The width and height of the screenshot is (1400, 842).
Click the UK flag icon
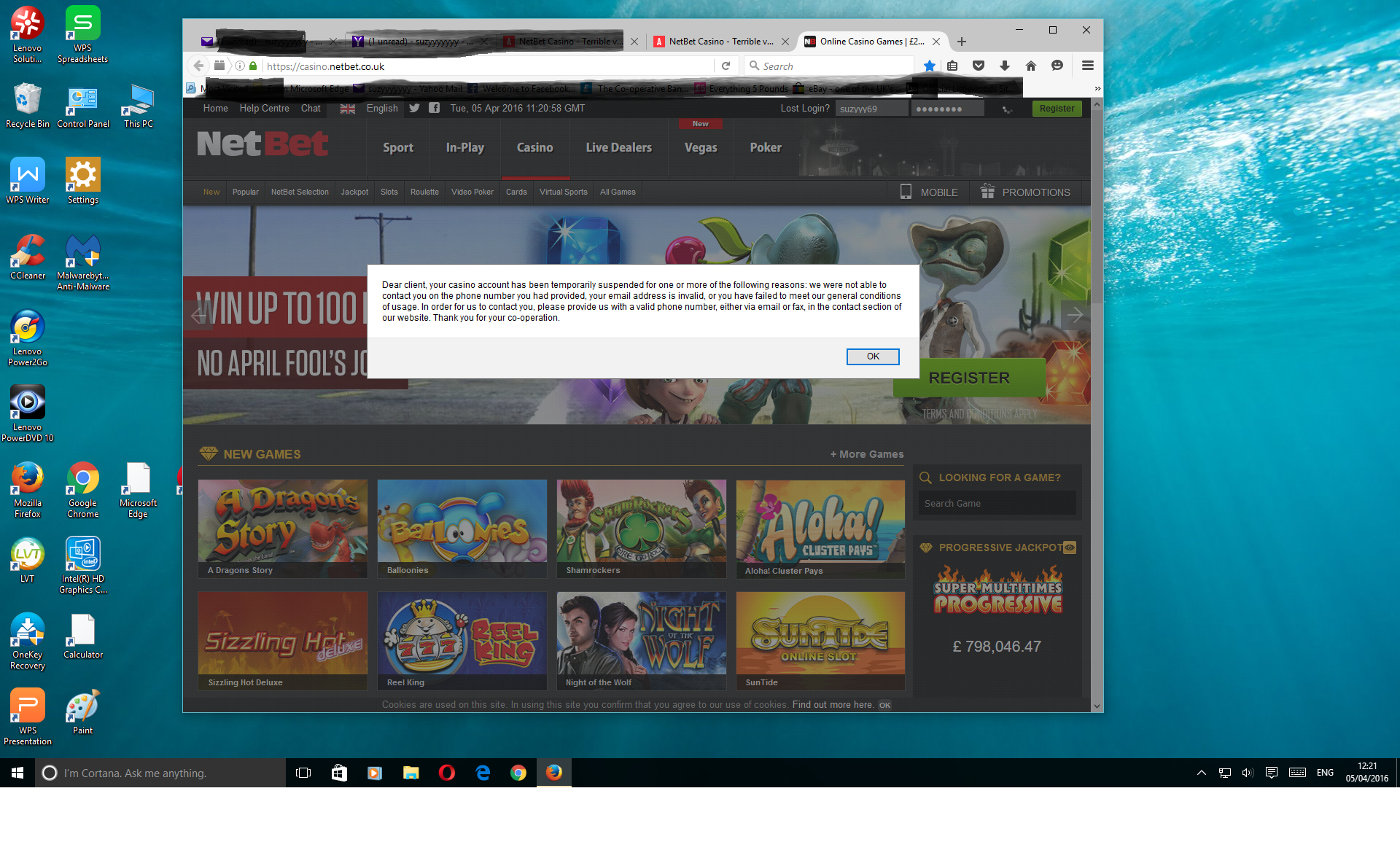coord(348,109)
